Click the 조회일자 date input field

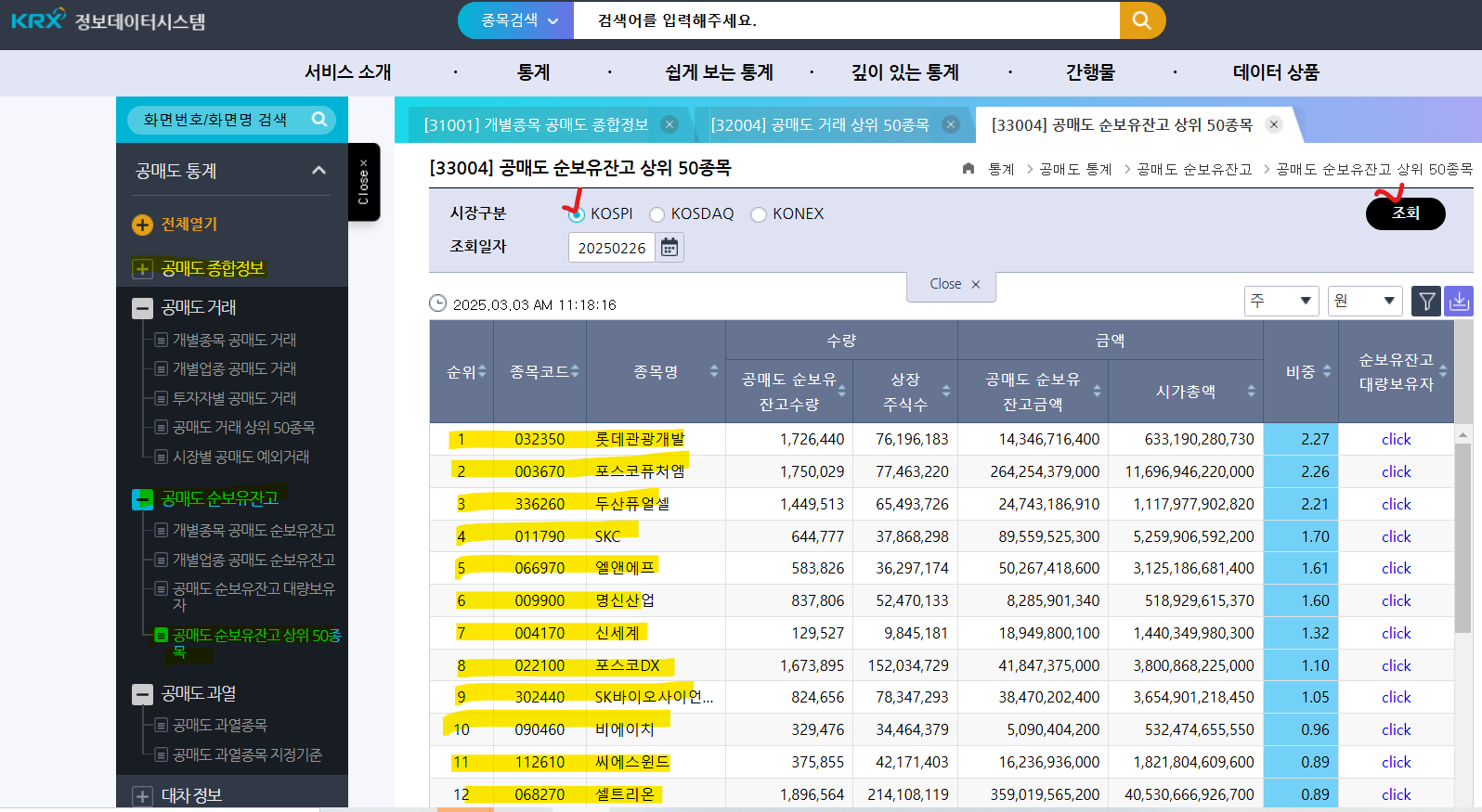pyautogui.click(x=612, y=248)
